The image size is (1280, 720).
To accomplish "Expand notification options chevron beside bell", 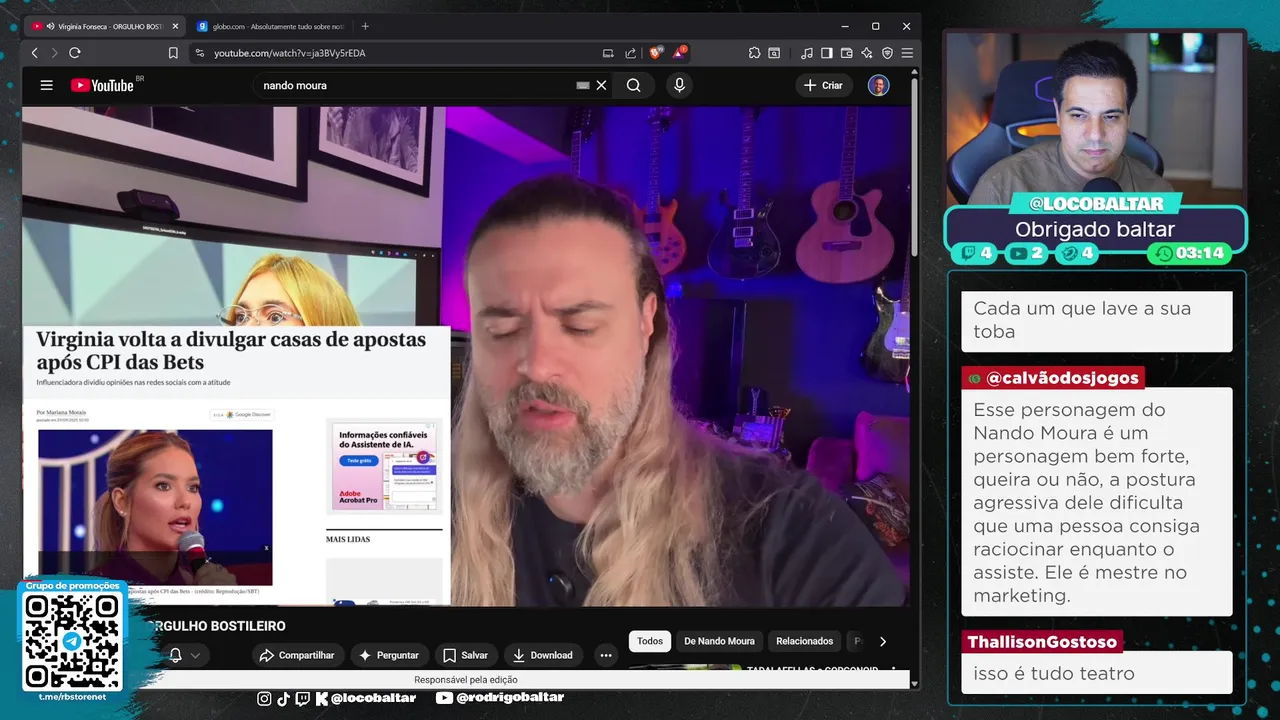I will pos(195,656).
